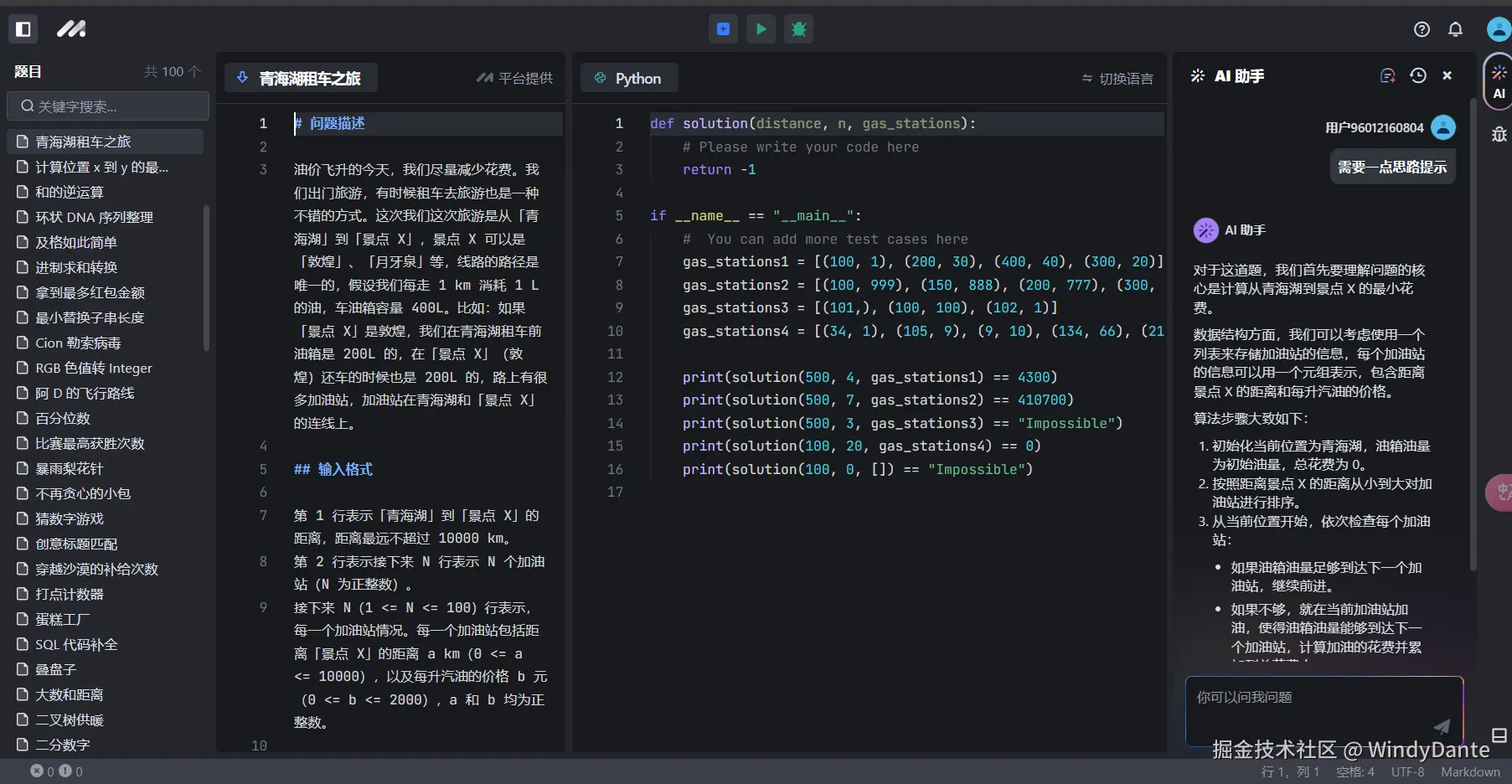Click the 关键字搜索 search field
Screen dimensions: 1512x784
click(x=108, y=106)
